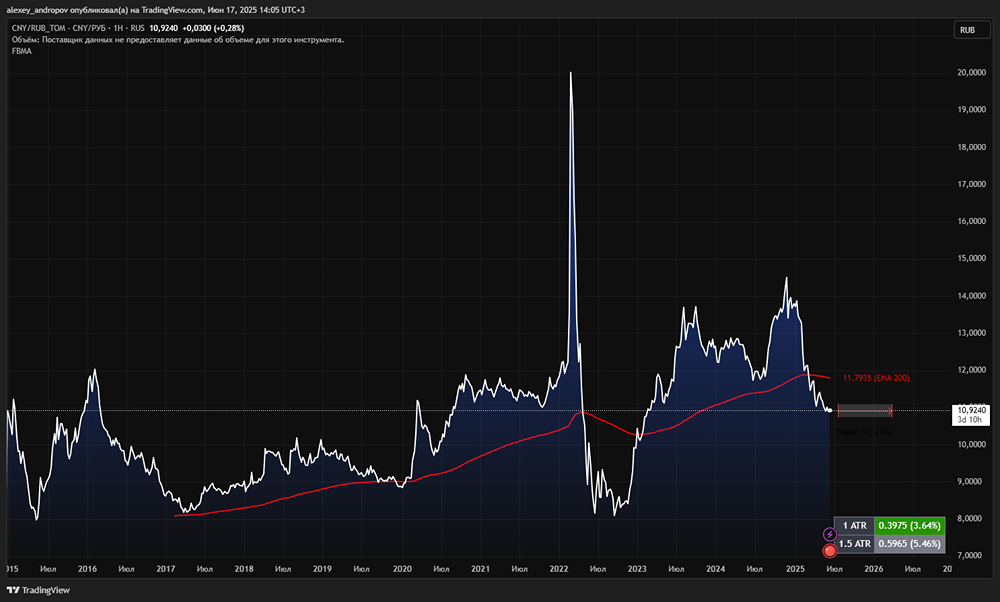This screenshot has width=1000, height=602.
Task: Click the 15,0000 price axis label
Action: click(x=971, y=258)
